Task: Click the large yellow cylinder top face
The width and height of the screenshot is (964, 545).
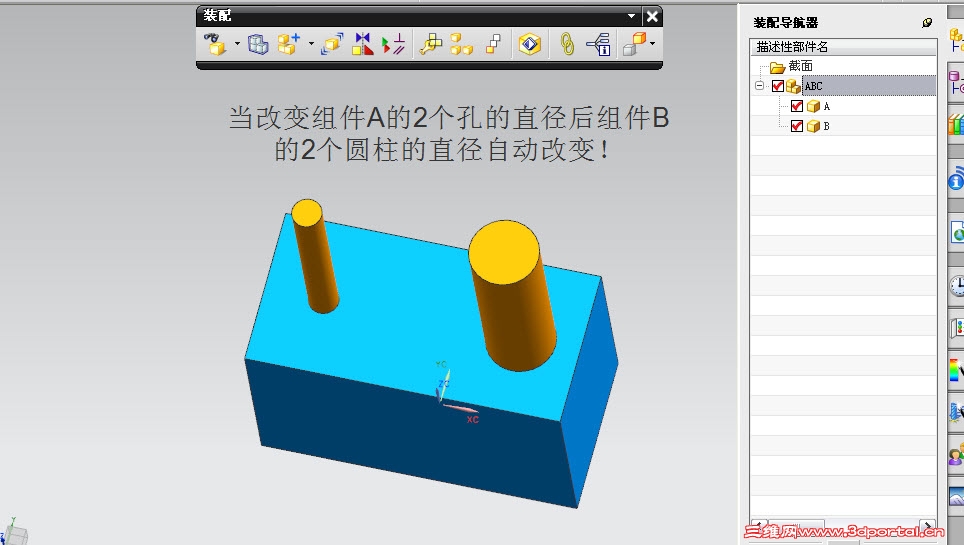Action: point(504,252)
